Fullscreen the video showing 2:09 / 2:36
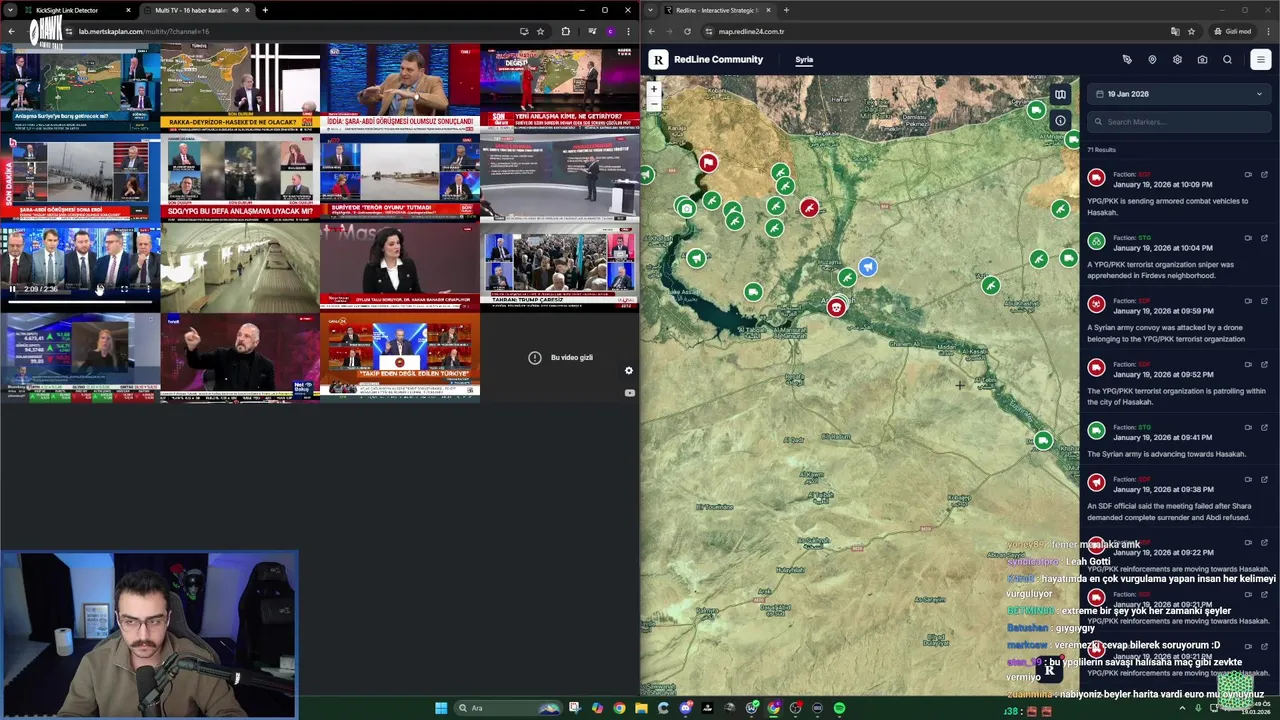The image size is (1280, 720). [125, 289]
